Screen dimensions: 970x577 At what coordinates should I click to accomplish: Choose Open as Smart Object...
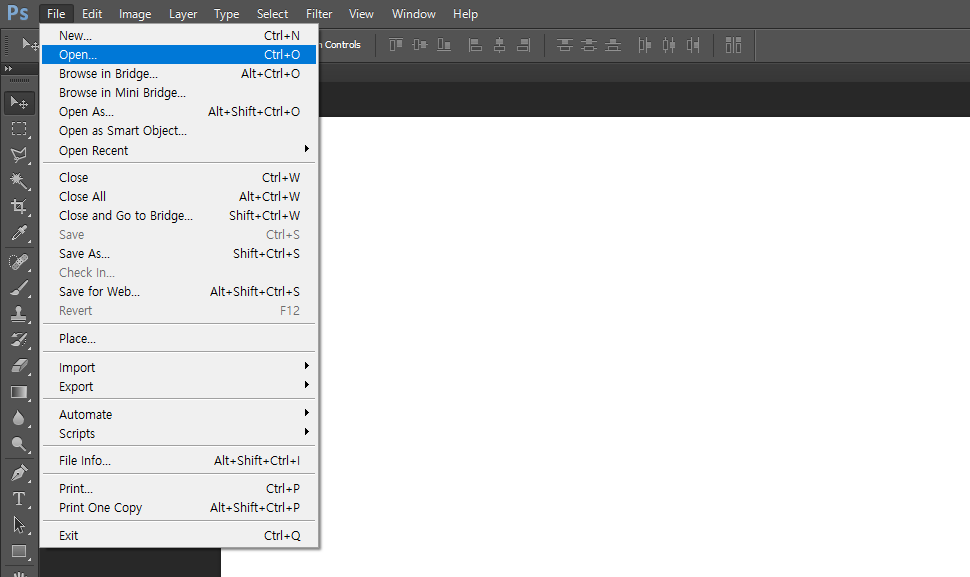(179, 131)
